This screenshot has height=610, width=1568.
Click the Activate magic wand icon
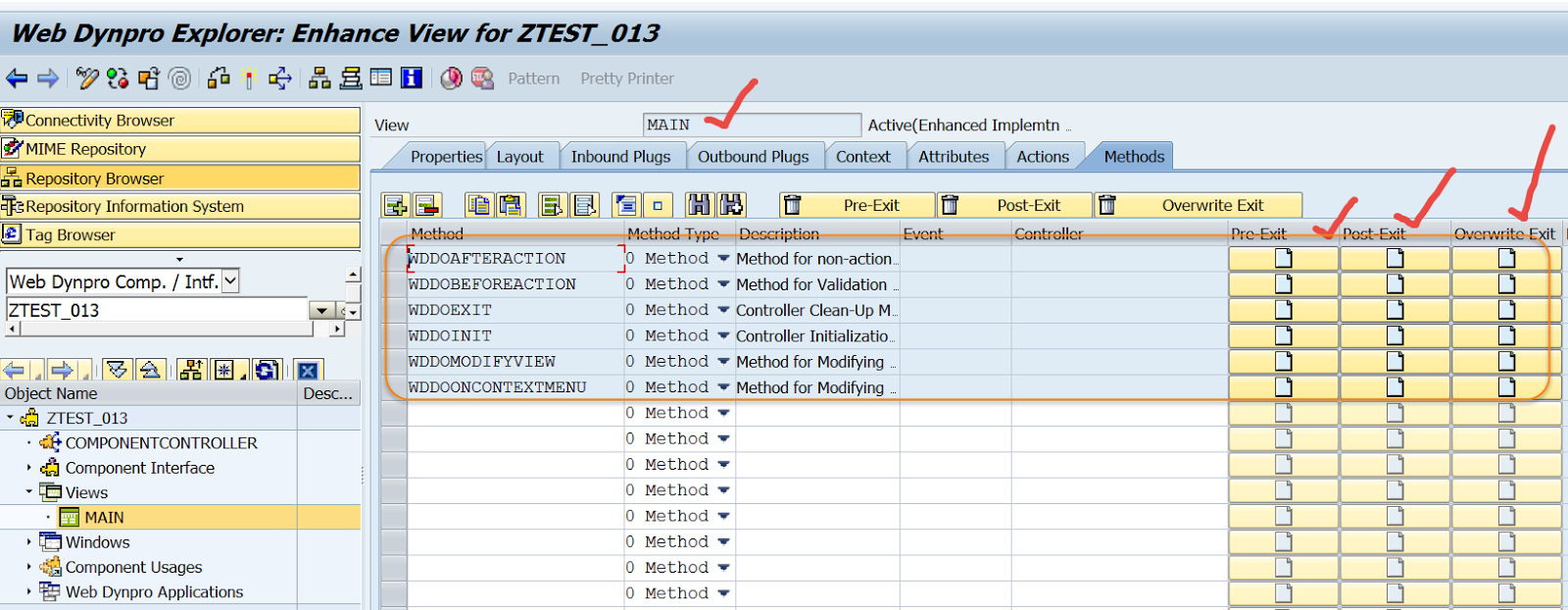(249, 78)
